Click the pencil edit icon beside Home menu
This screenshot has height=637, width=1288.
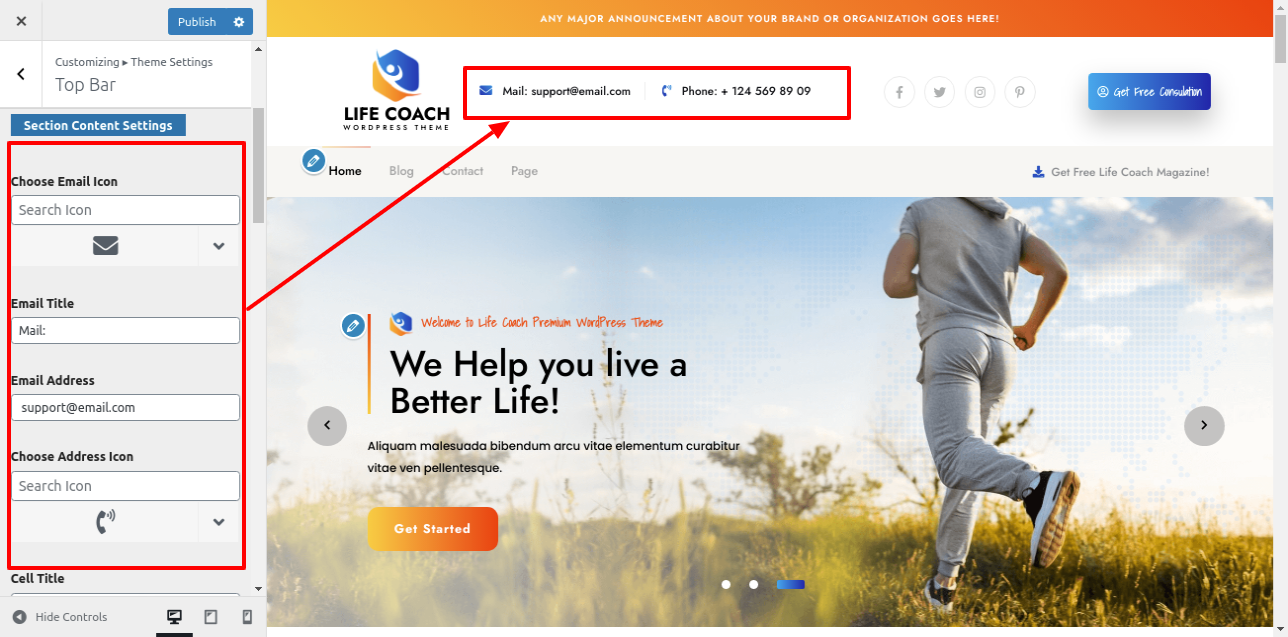coord(314,160)
